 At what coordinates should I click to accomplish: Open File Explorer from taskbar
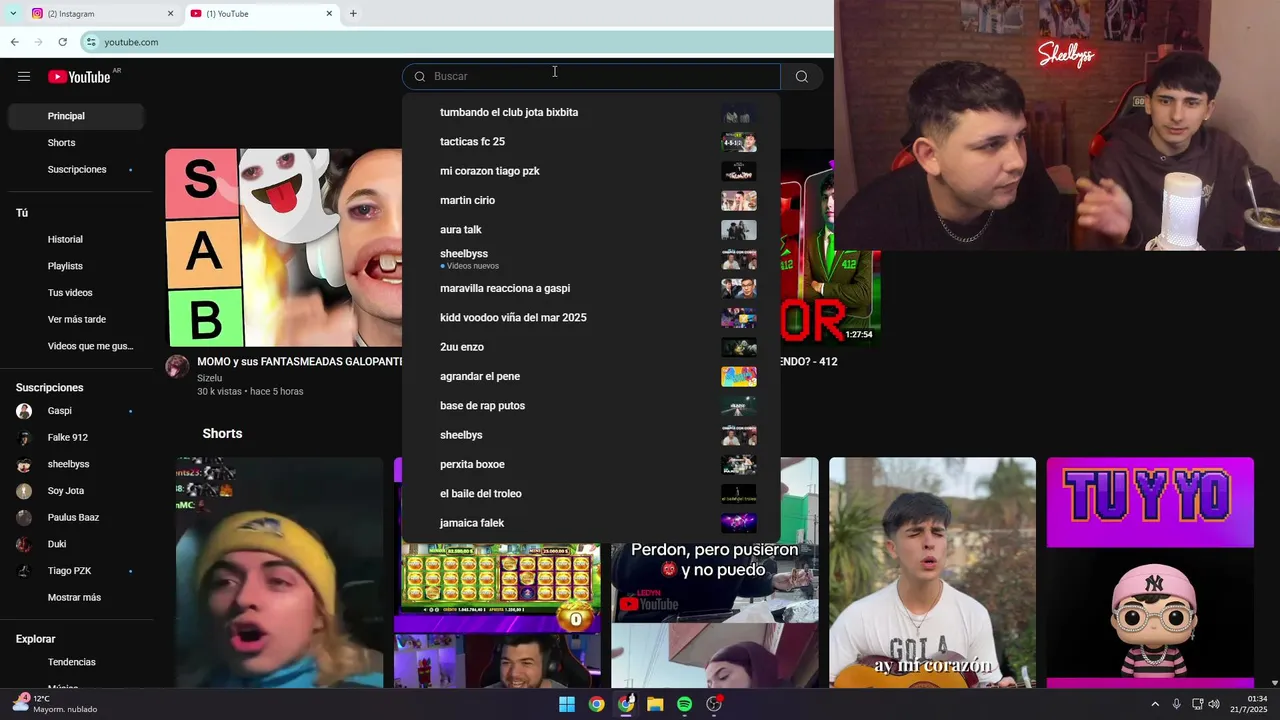click(x=655, y=704)
